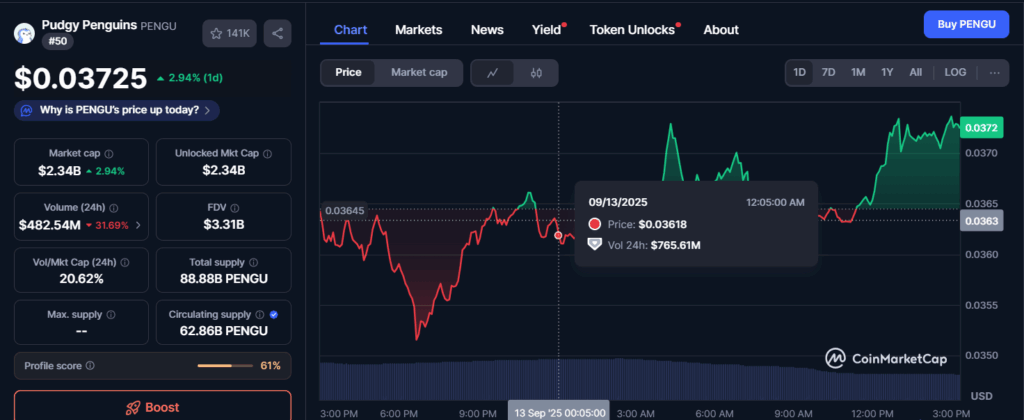Image resolution: width=1024 pixels, height=420 pixels.
Task: Click the Profile score progress bar
Action: click(225, 366)
